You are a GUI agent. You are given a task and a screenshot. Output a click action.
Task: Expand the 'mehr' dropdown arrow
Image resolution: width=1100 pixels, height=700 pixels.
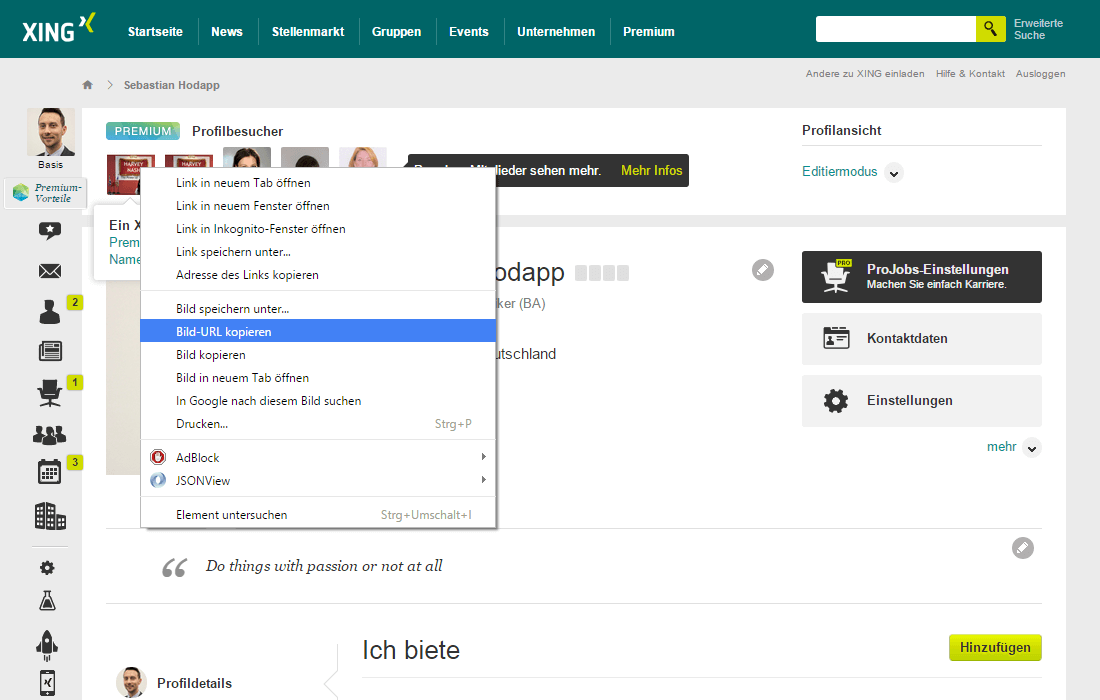(x=1032, y=447)
